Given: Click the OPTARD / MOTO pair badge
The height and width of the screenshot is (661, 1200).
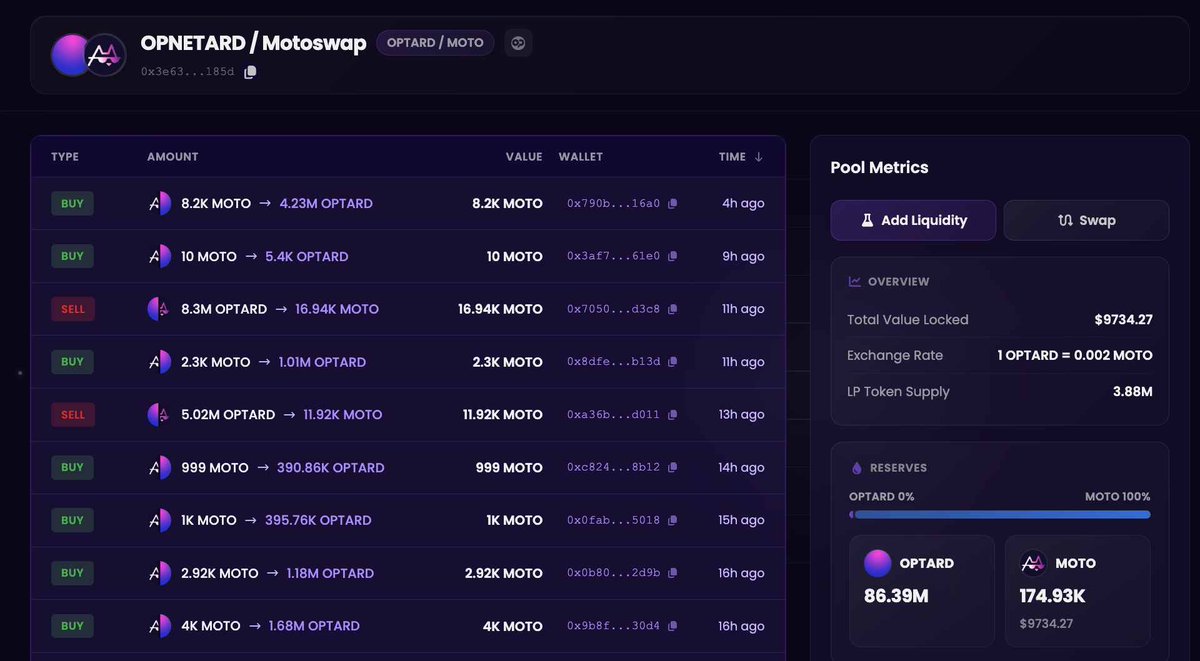Looking at the screenshot, I should 435,43.
